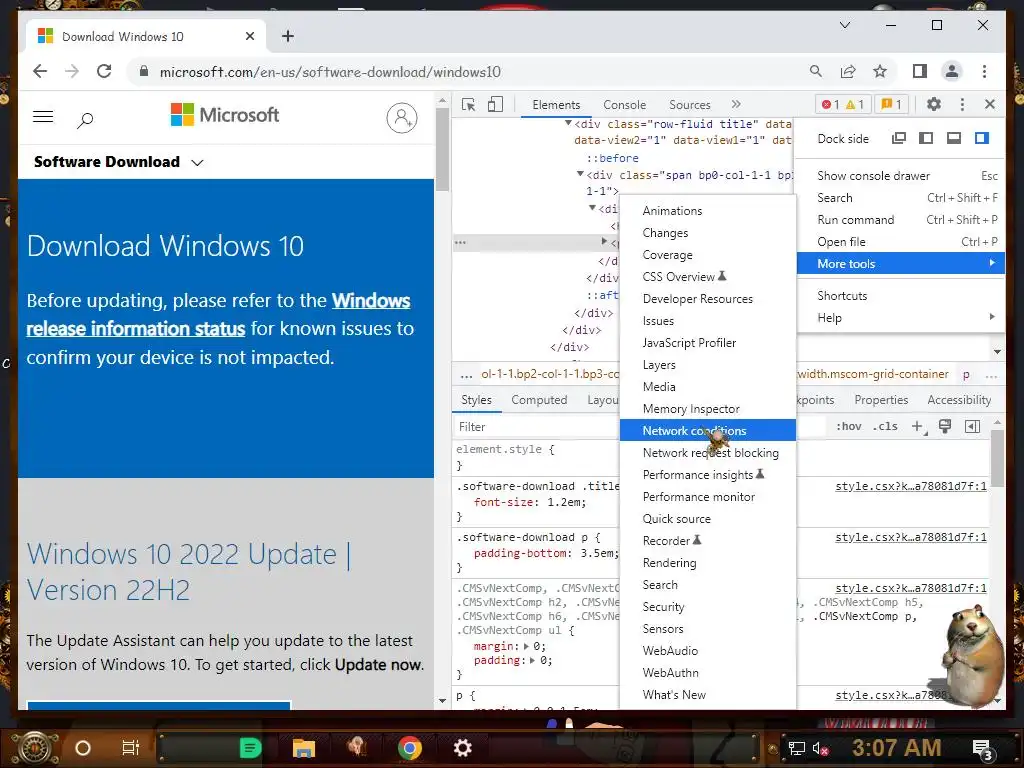Viewport: 1024px width, 768px height.
Task: Select Network conditions from More tools
Action: 707,430
